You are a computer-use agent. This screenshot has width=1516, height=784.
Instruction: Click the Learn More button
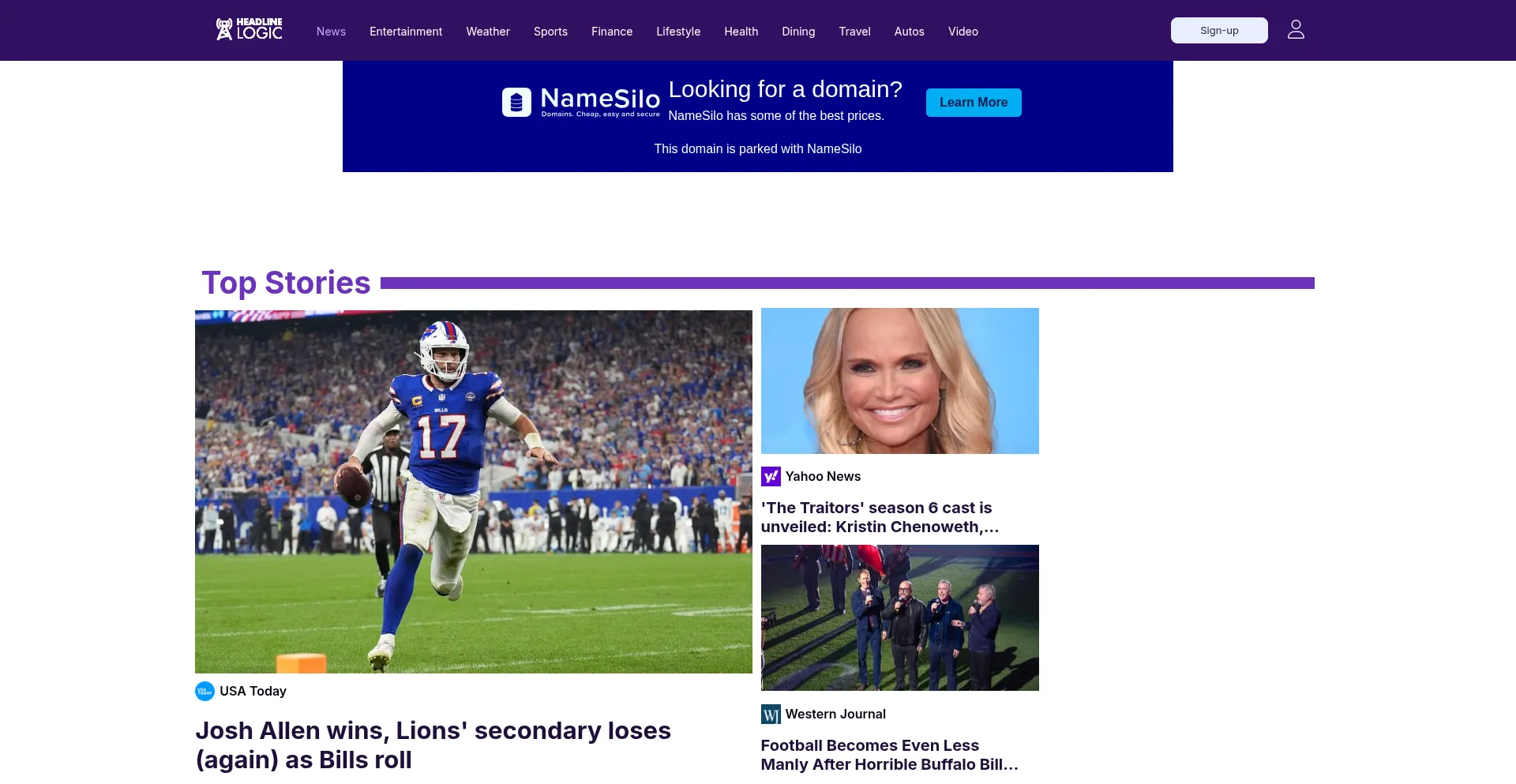pos(974,103)
